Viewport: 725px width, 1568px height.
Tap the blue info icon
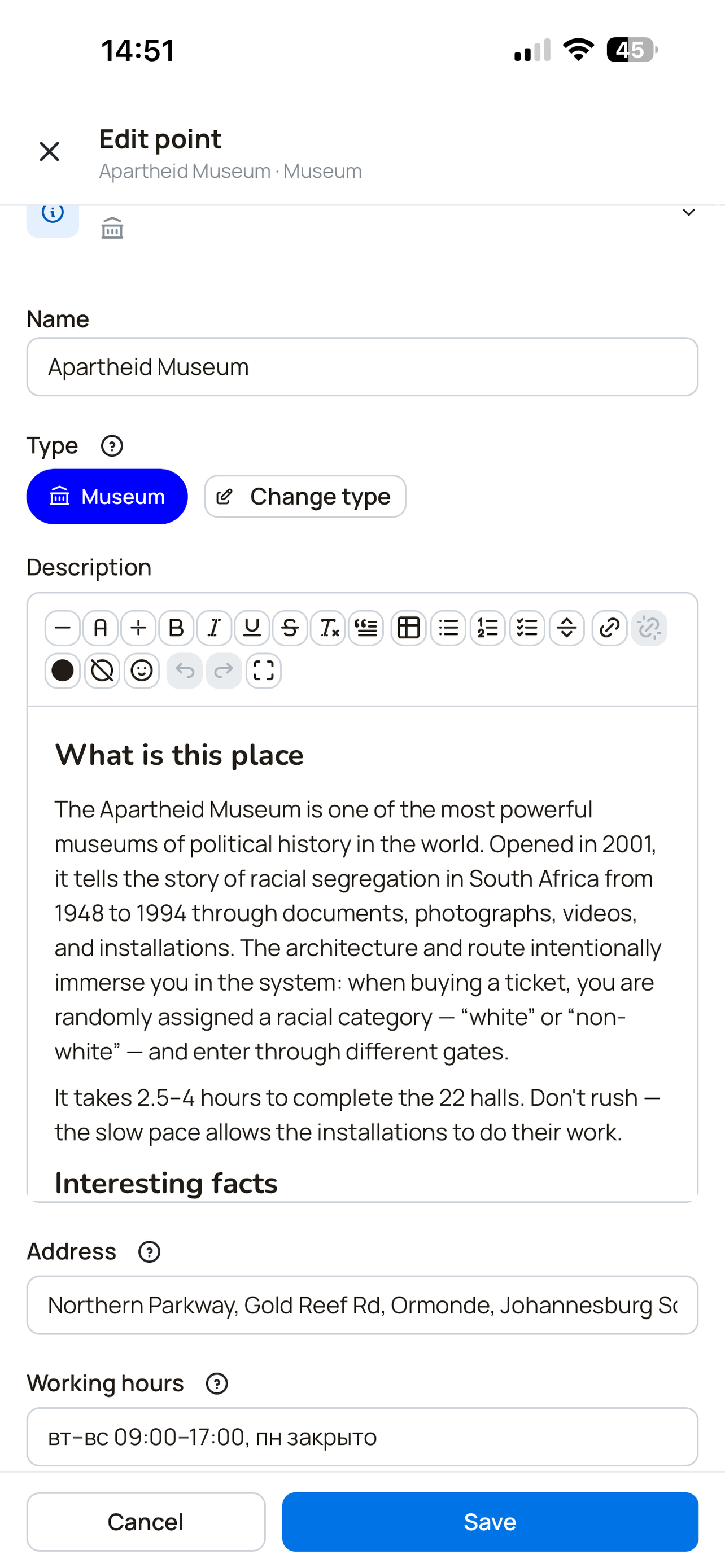coord(53,219)
